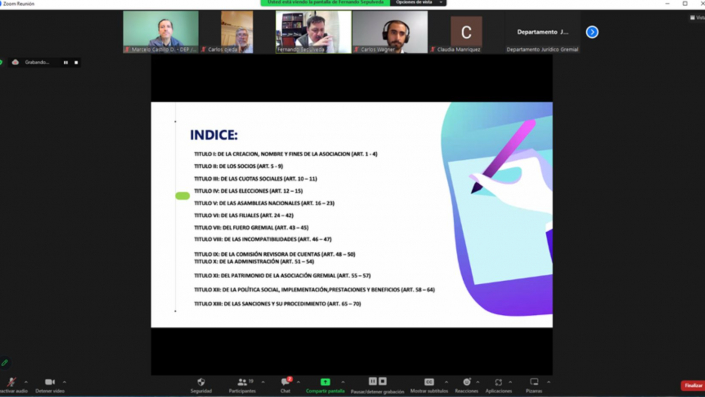Click the Detener video camera icon
705x397 pixels.
pyautogui.click(x=49, y=382)
